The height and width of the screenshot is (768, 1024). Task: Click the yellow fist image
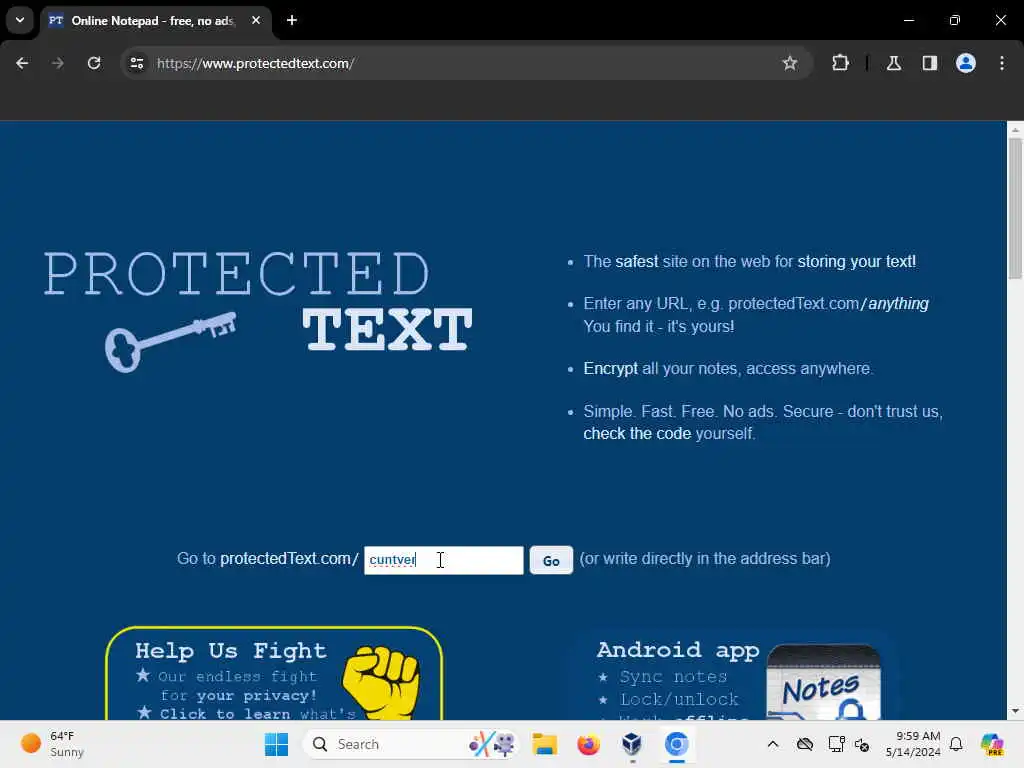tap(381, 682)
